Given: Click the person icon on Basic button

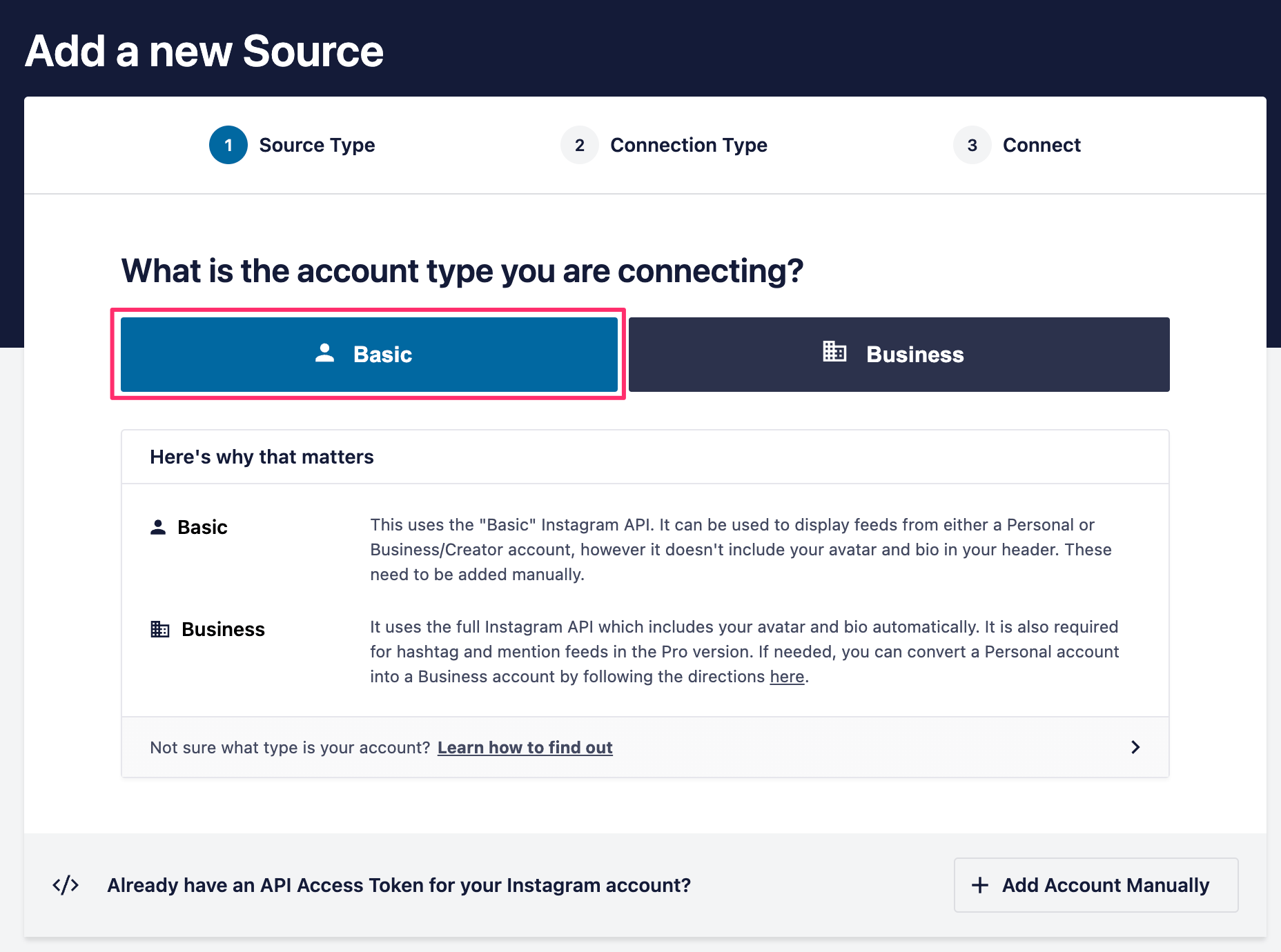Looking at the screenshot, I should 324,353.
